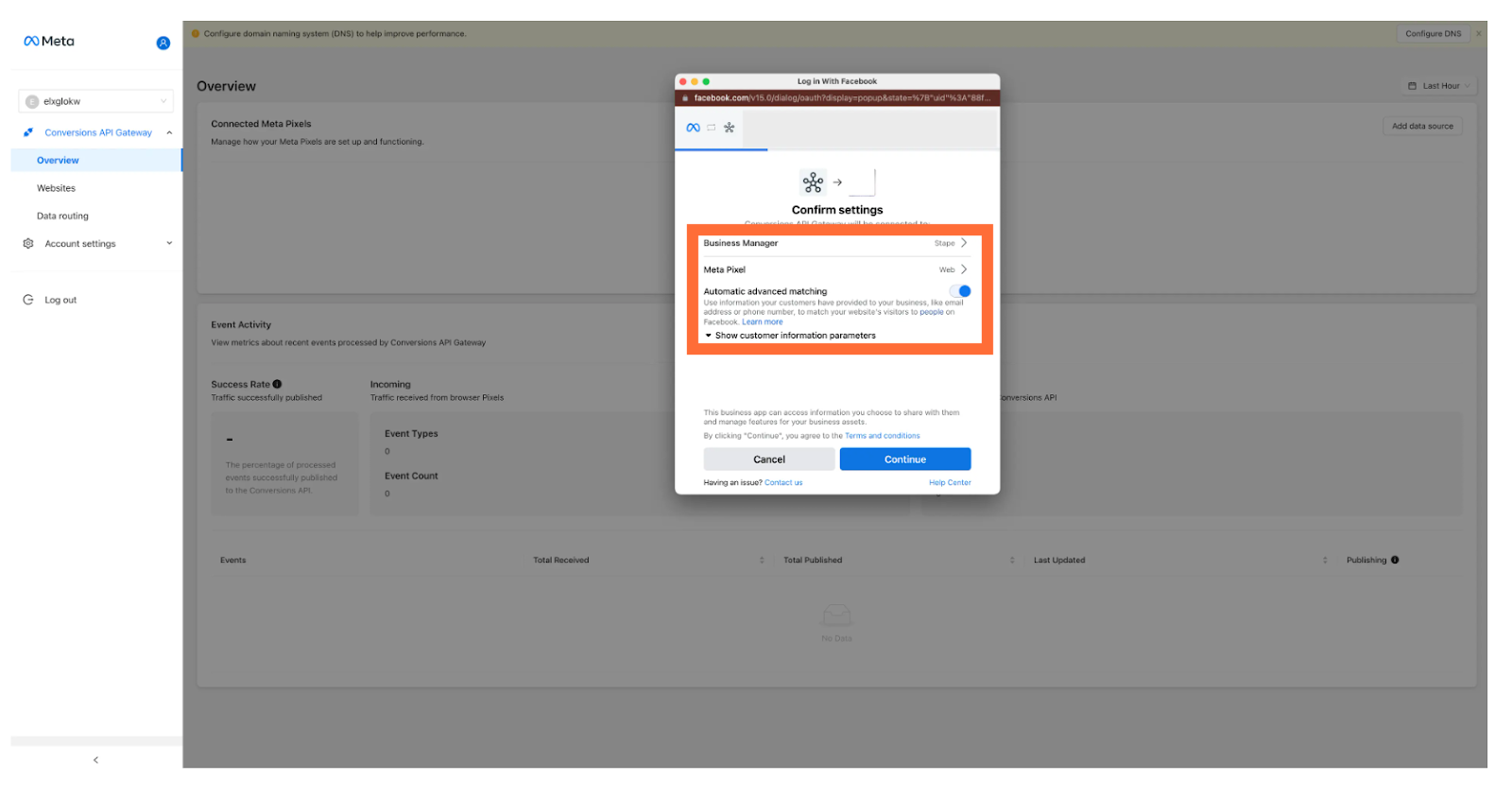Screen dimensions: 1512x798
Task: Click the Account settings gear icon
Action: (x=28, y=243)
